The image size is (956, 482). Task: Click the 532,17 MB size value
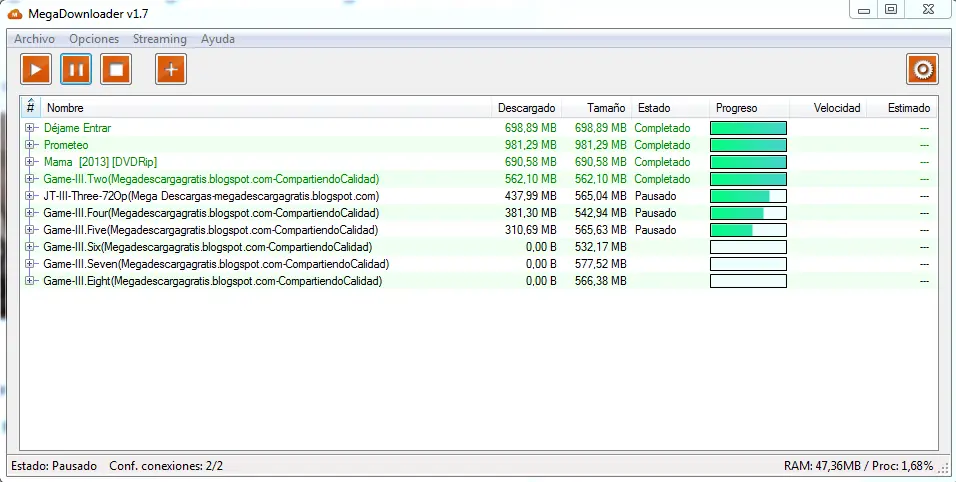(x=601, y=247)
